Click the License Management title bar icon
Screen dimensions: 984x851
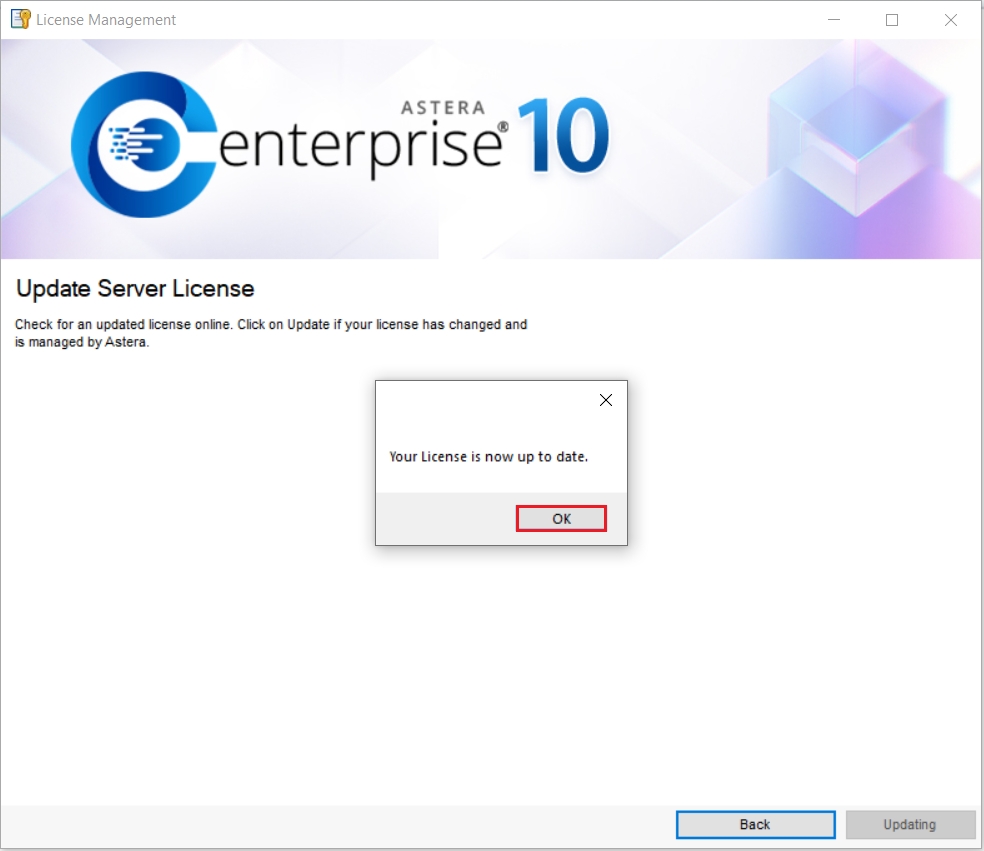click(x=20, y=19)
